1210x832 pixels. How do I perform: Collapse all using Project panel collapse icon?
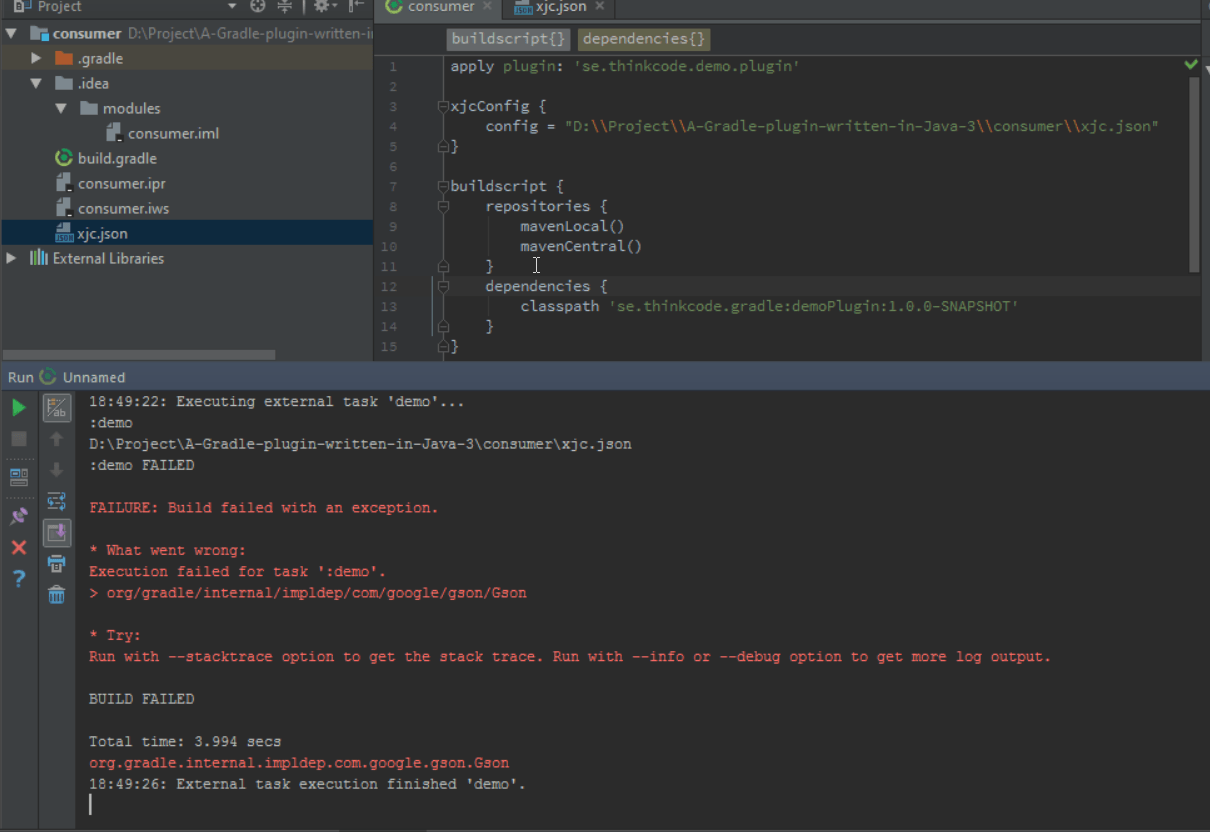285,7
